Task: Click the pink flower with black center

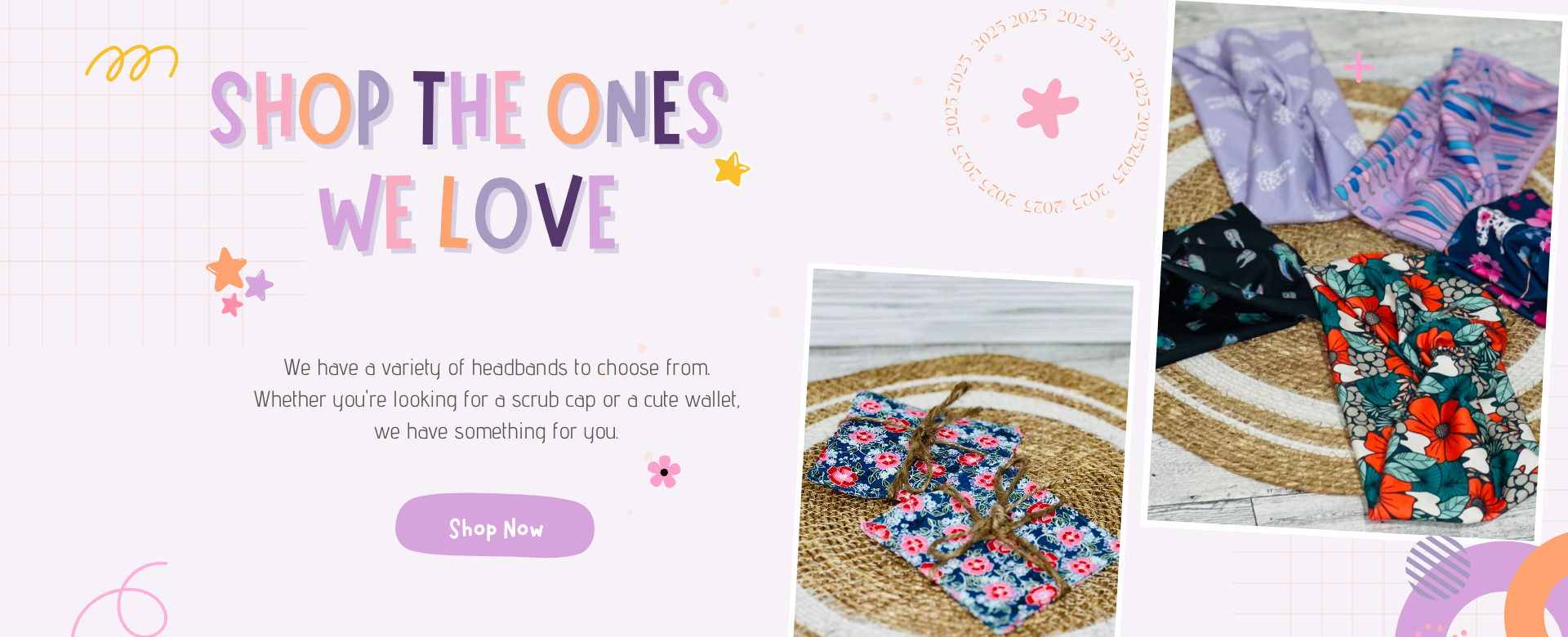Action: coord(664,472)
